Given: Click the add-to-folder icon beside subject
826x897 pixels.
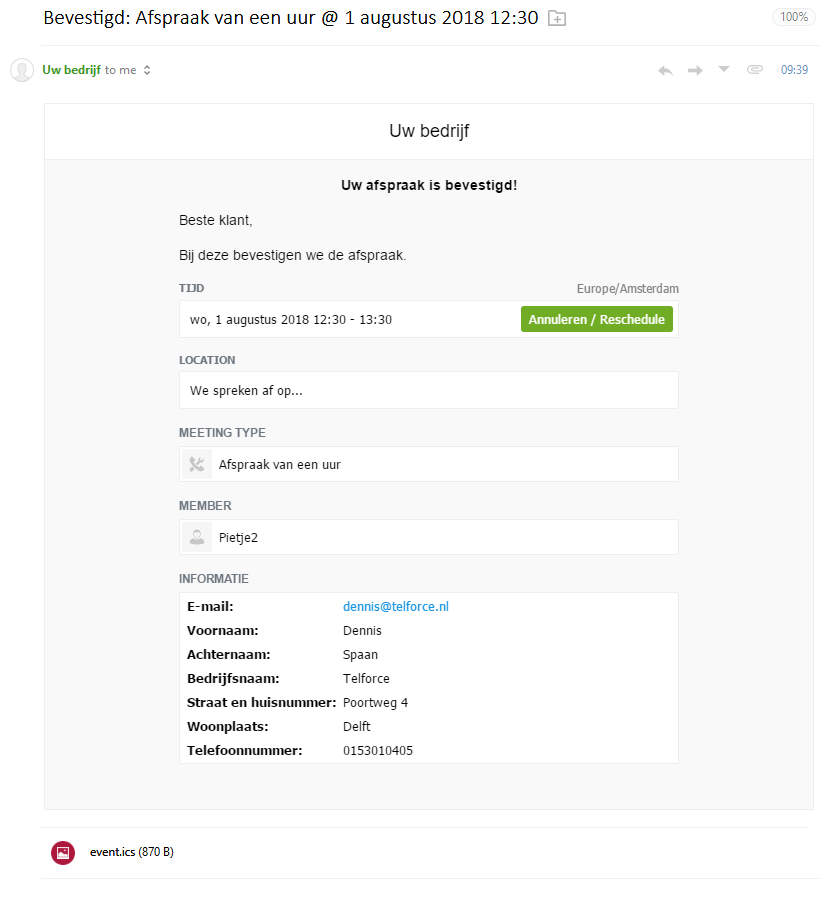Looking at the screenshot, I should [x=557, y=18].
